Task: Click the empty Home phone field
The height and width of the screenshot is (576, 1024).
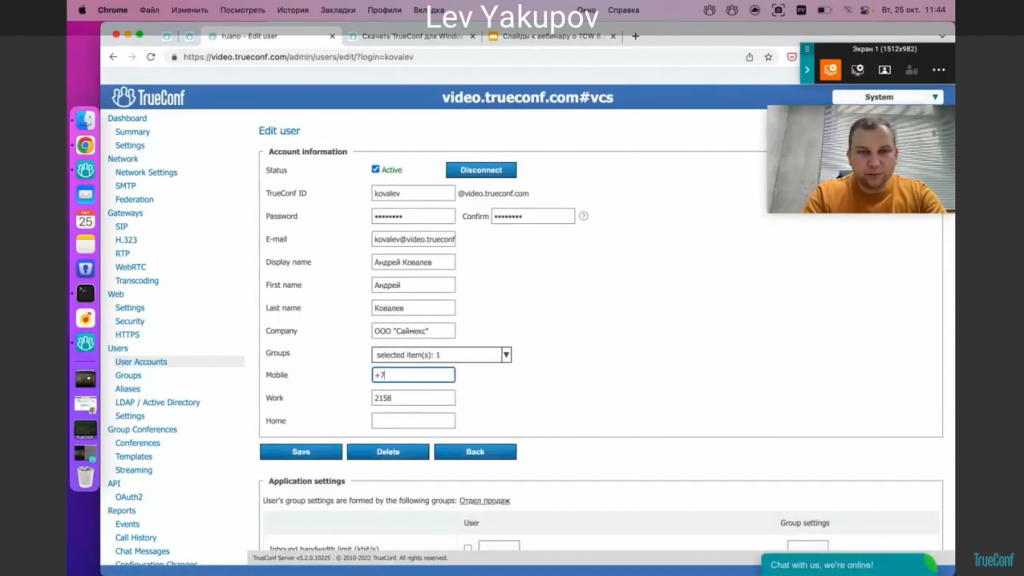Action: pos(413,421)
